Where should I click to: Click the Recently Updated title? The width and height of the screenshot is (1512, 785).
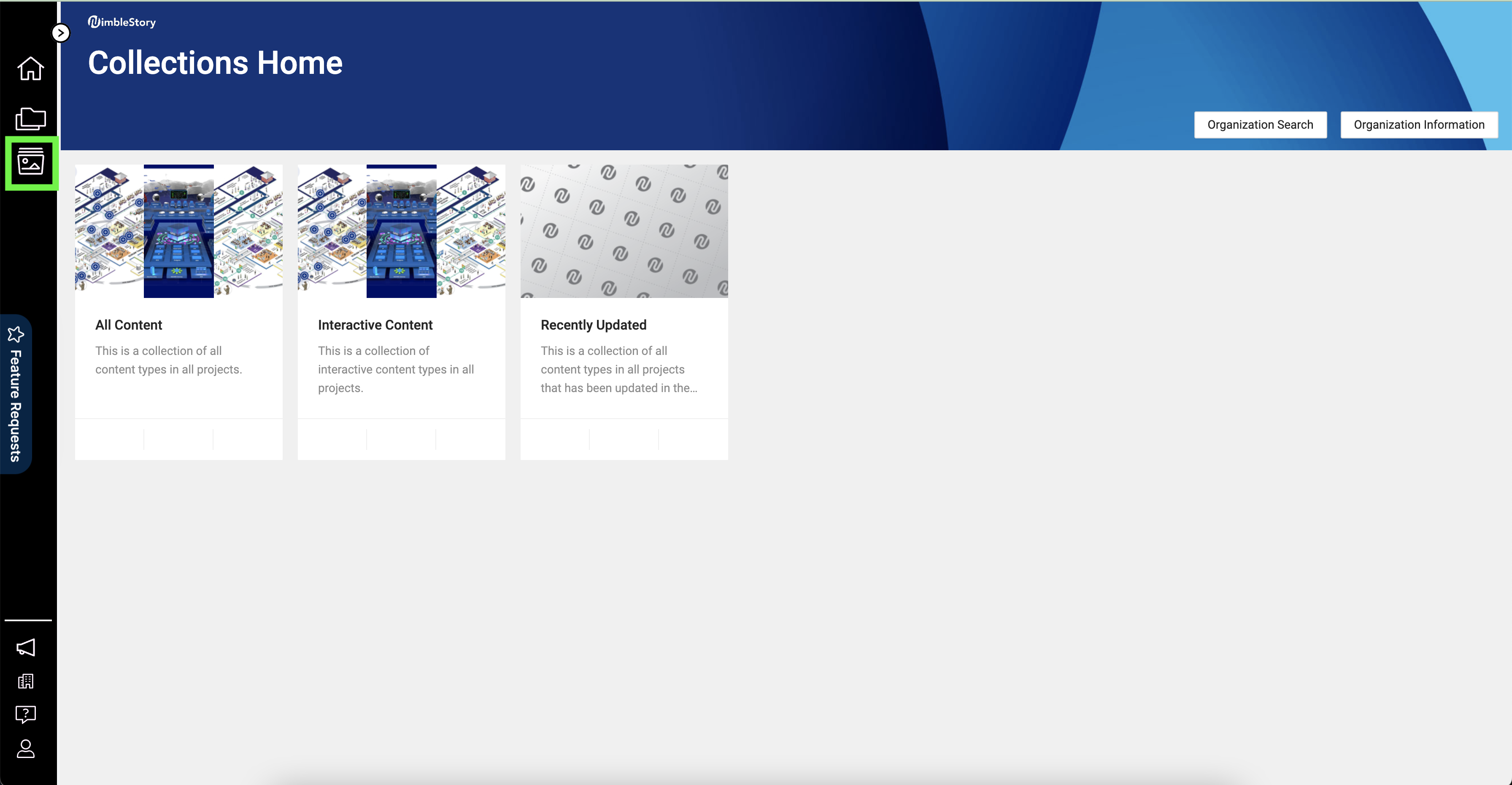click(593, 325)
